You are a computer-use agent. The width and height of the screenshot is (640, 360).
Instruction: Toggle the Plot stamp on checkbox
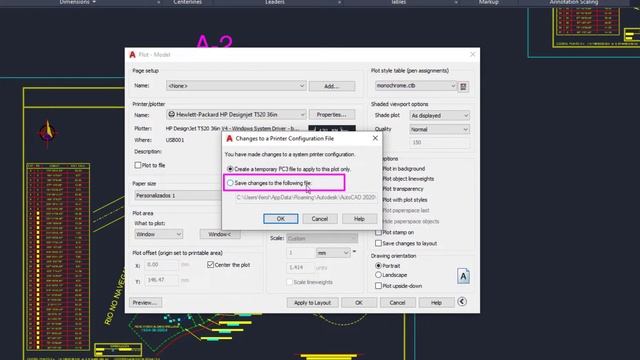[378, 232]
